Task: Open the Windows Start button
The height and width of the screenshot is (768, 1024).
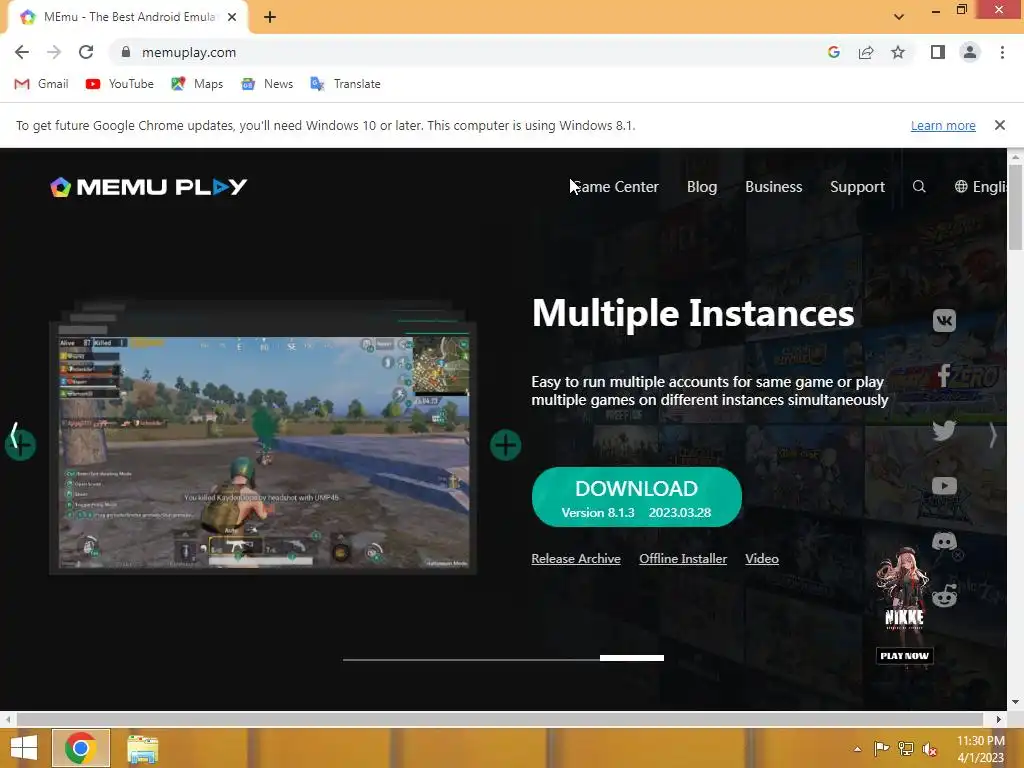Action: coord(24,748)
